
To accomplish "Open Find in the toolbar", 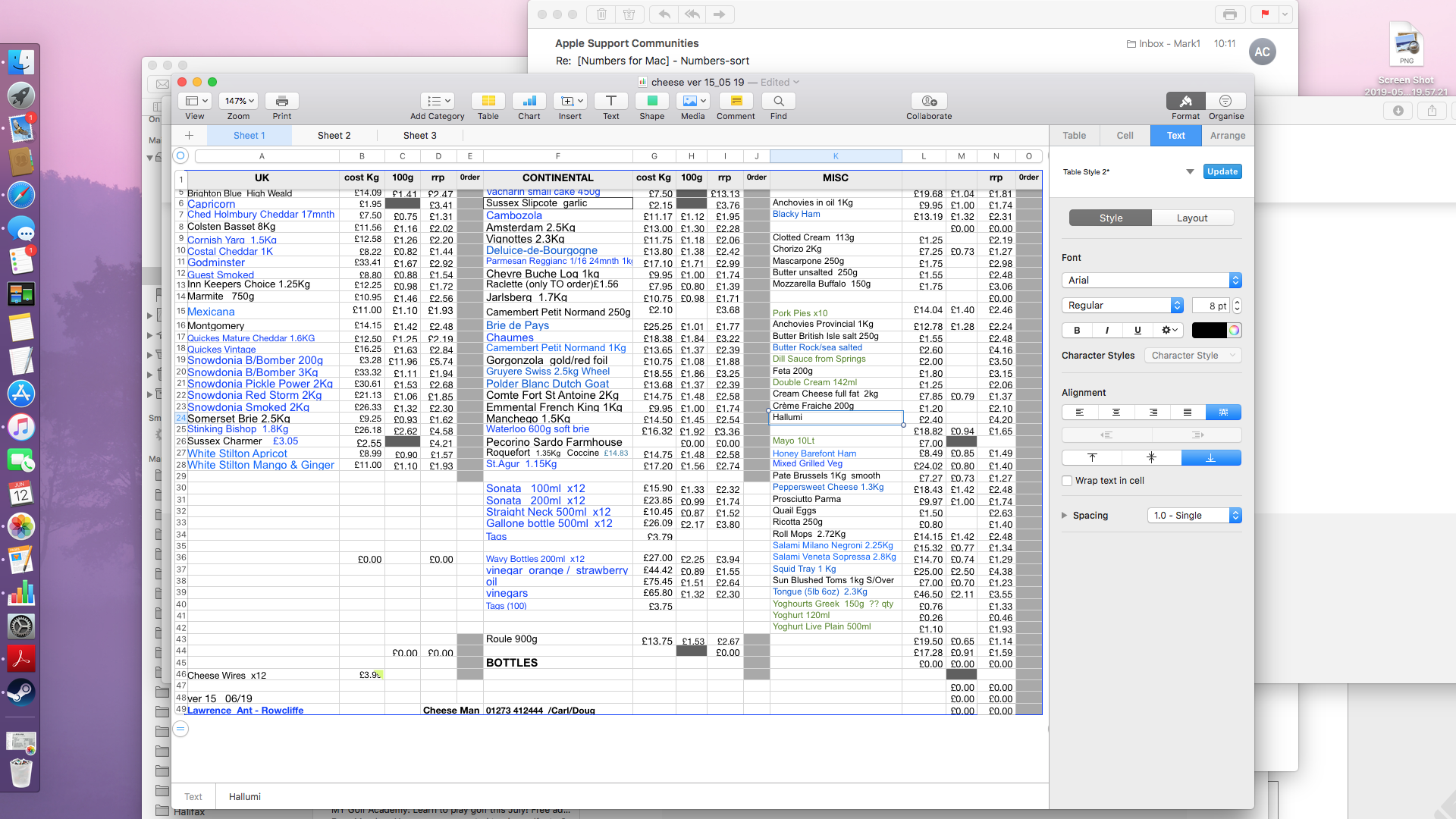I will pos(778,101).
